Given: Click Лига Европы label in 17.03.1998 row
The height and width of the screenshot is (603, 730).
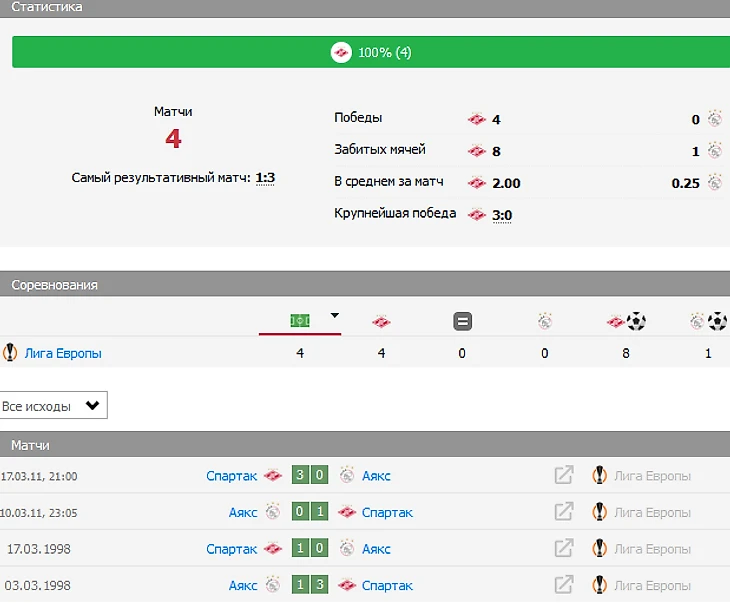Looking at the screenshot, I should [652, 549].
